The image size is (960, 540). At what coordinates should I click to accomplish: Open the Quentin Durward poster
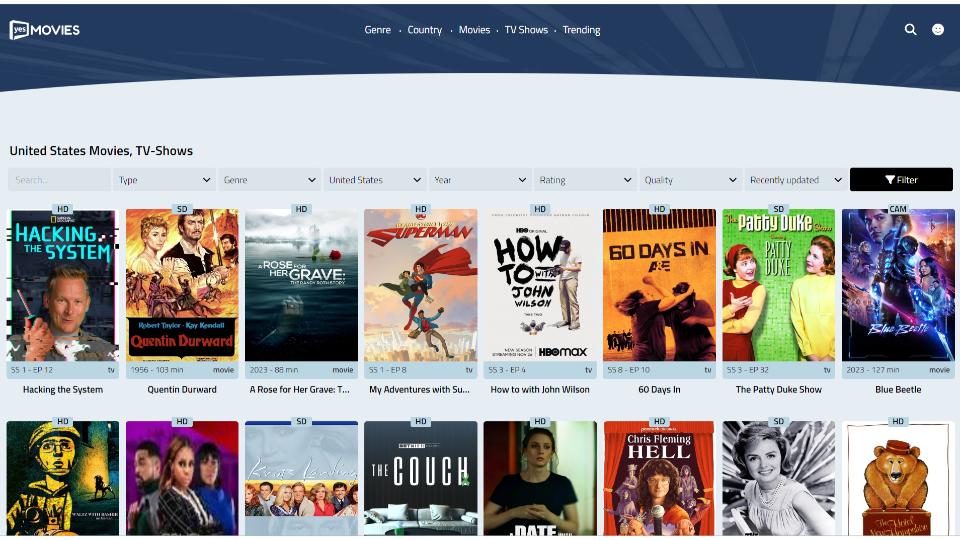182,285
